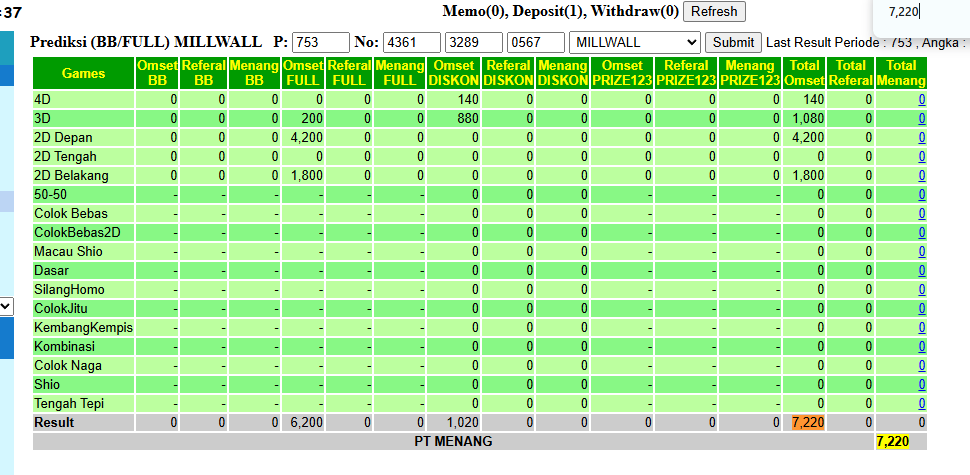Open the Total Menang link for 4D row
The image size is (970, 475).
[x=922, y=100]
